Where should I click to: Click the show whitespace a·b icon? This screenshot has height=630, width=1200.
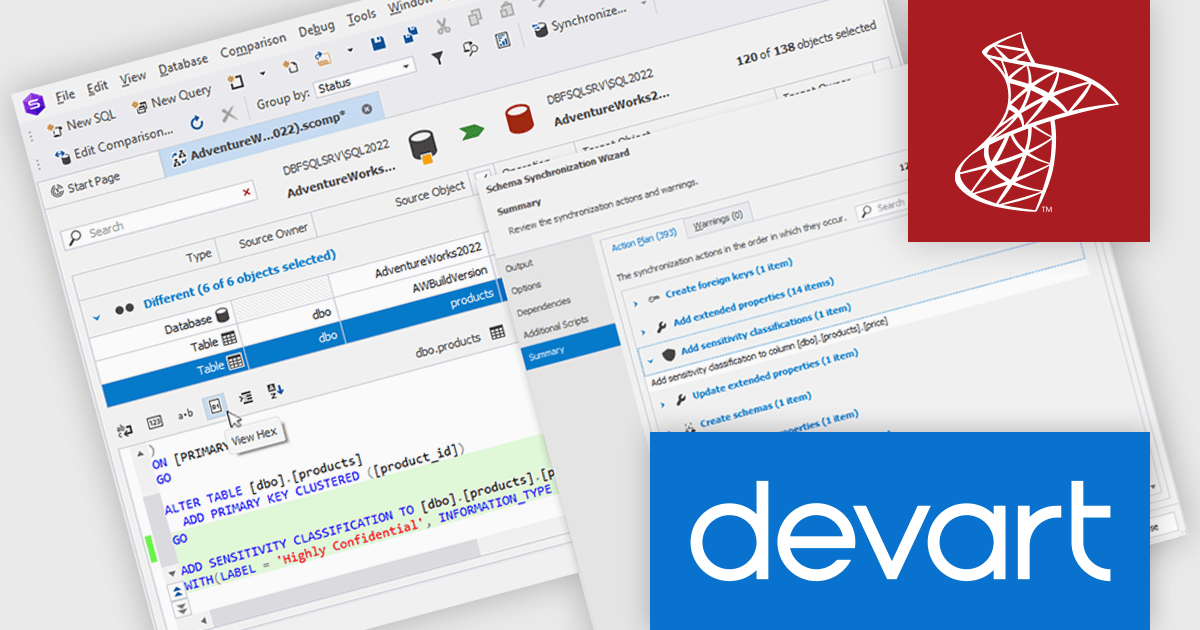click(x=185, y=414)
